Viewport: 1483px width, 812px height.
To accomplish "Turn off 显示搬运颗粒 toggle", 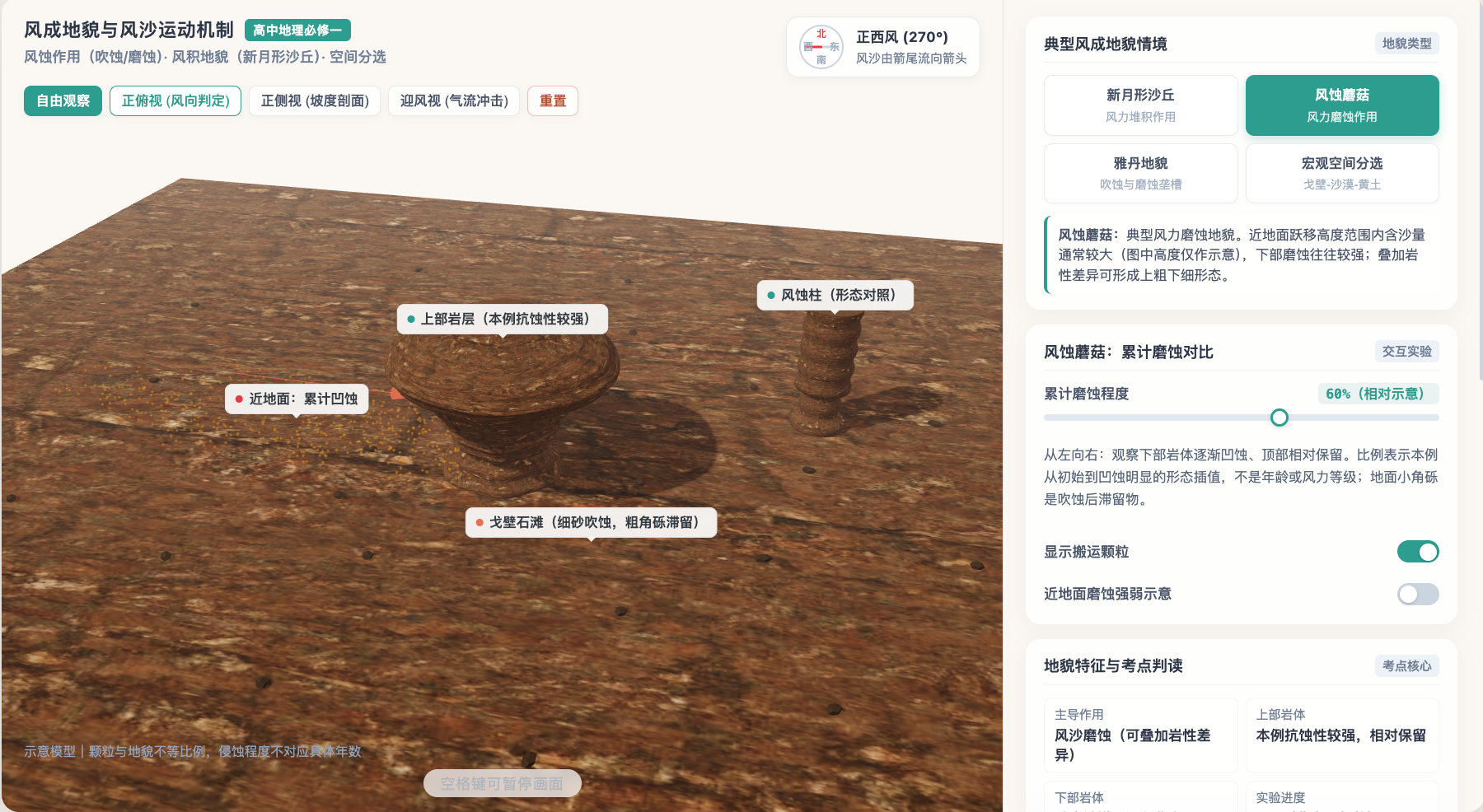I will pos(1418,552).
